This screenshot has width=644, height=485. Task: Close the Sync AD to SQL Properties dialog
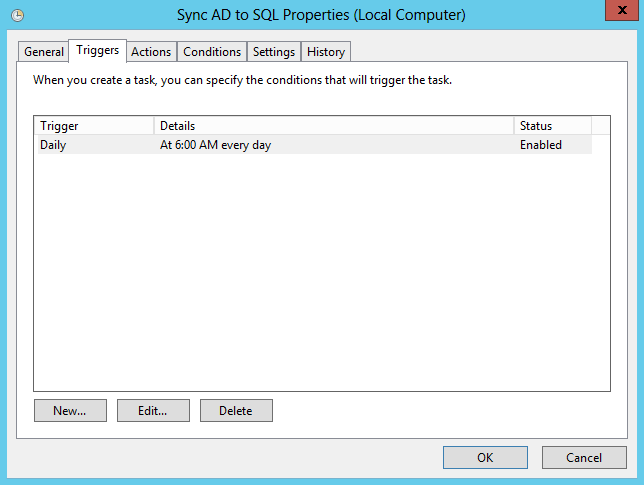pyautogui.click(x=622, y=10)
